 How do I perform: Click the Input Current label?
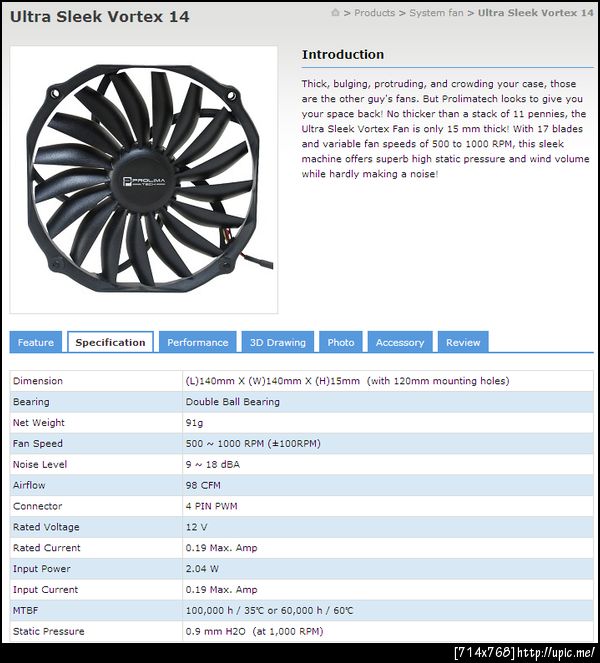tap(45, 589)
